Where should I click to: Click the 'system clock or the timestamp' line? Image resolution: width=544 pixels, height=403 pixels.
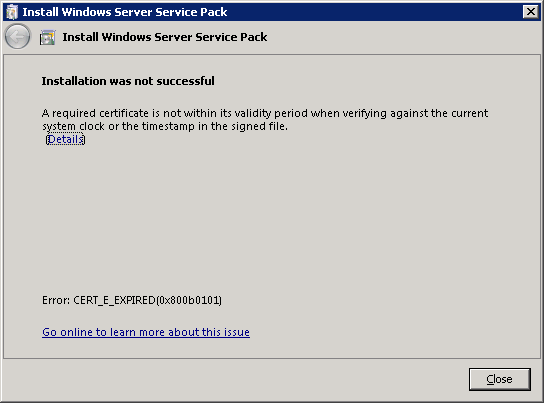tap(165, 126)
